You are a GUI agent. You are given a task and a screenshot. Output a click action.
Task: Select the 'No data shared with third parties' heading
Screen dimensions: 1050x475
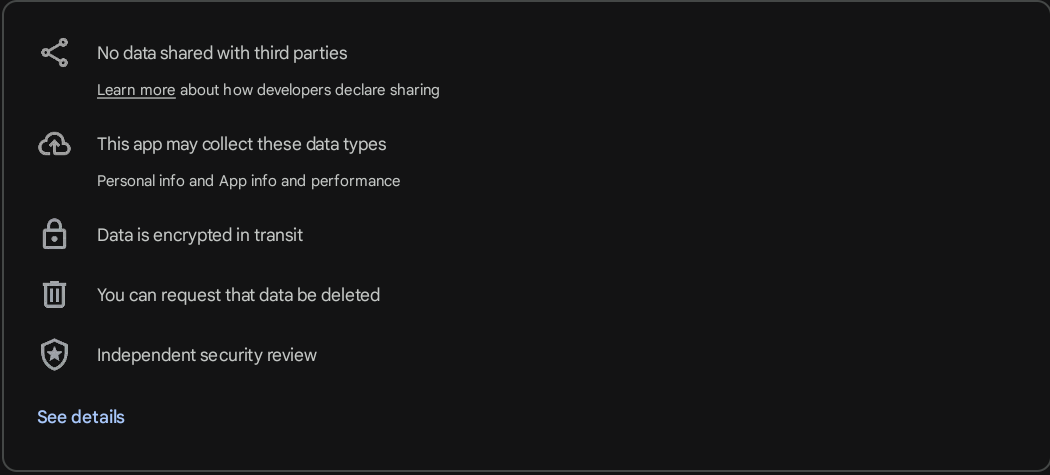[222, 53]
